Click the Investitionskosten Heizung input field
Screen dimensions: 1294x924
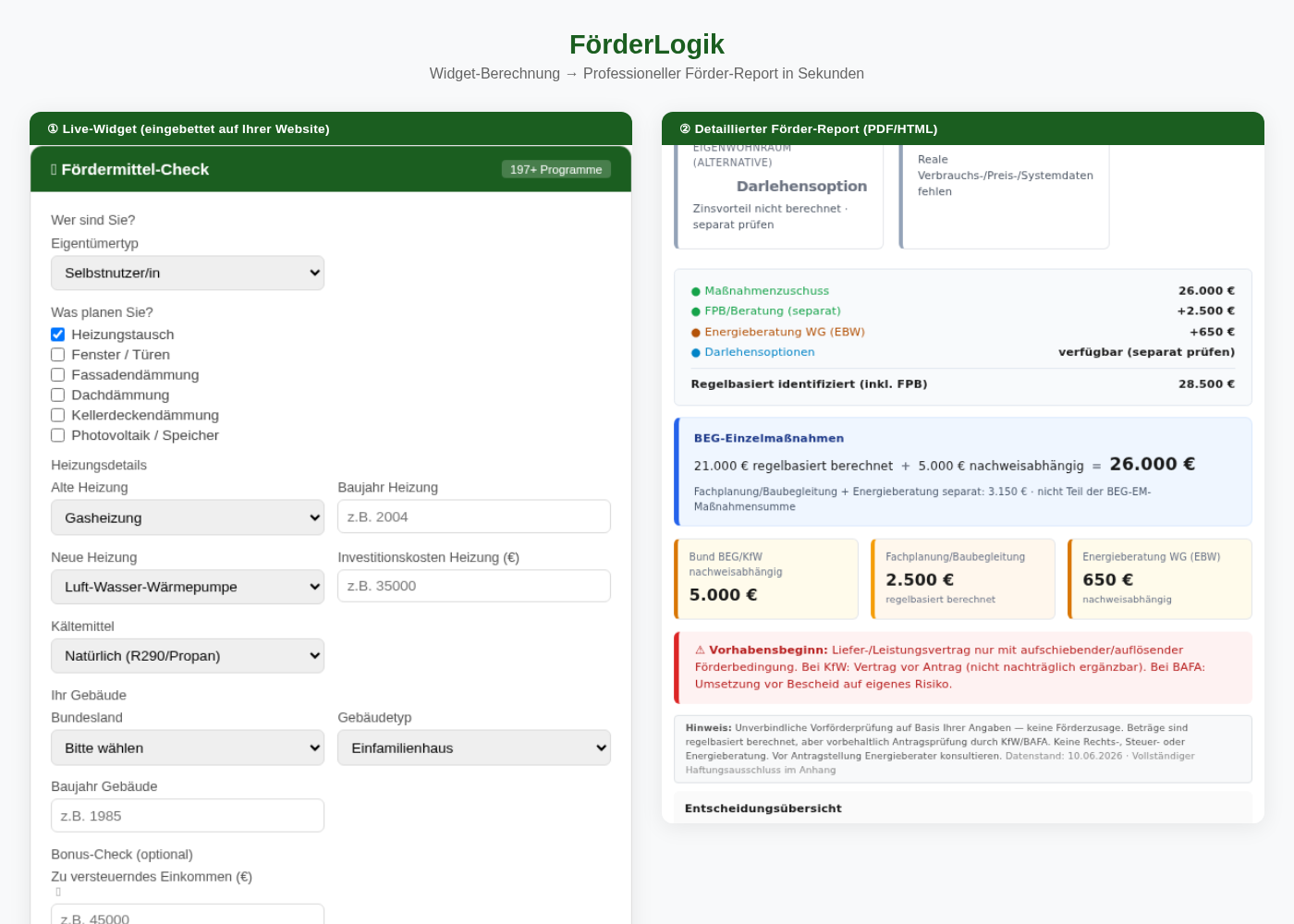[x=474, y=586]
